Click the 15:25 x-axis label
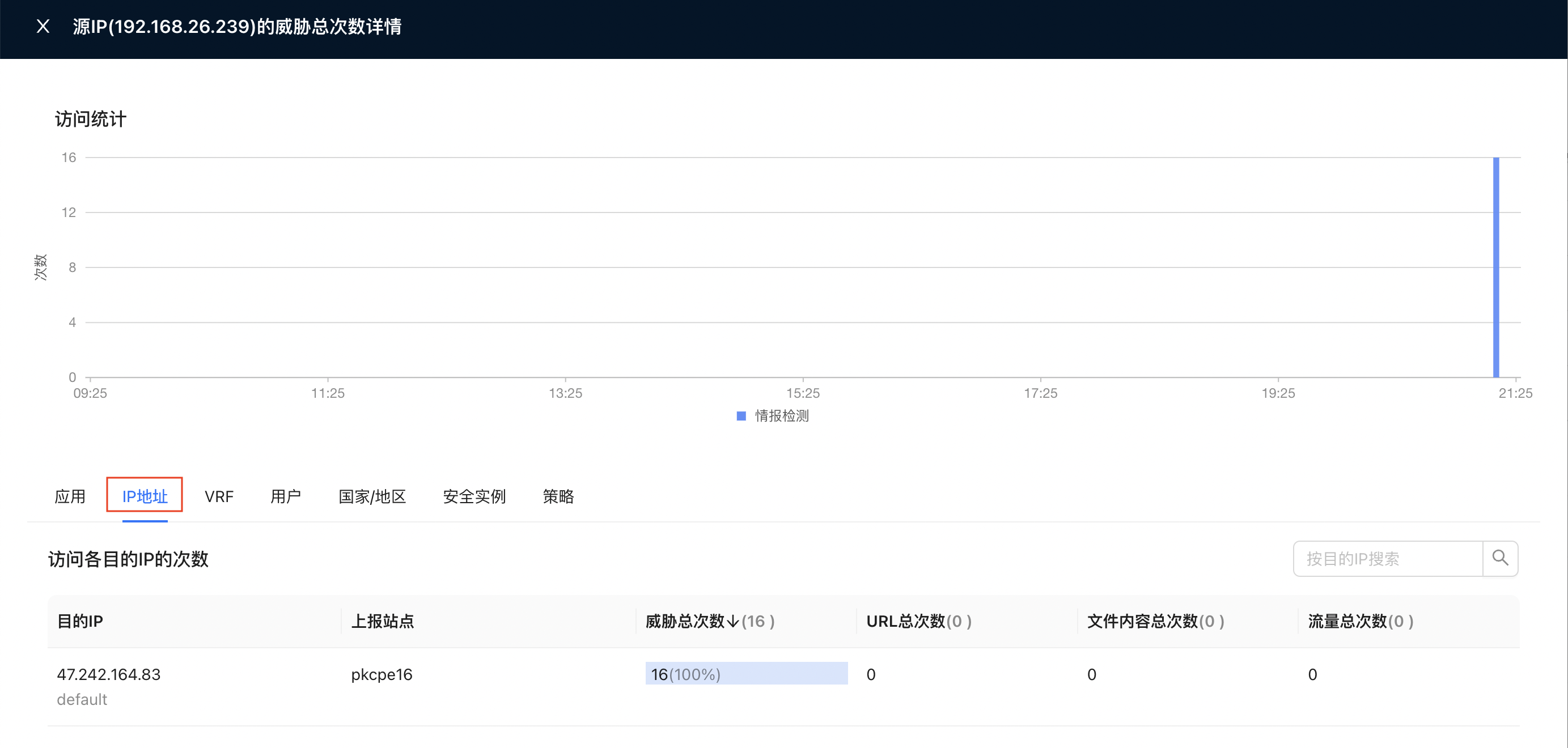This screenshot has height=748, width=1568. pyautogui.click(x=803, y=393)
